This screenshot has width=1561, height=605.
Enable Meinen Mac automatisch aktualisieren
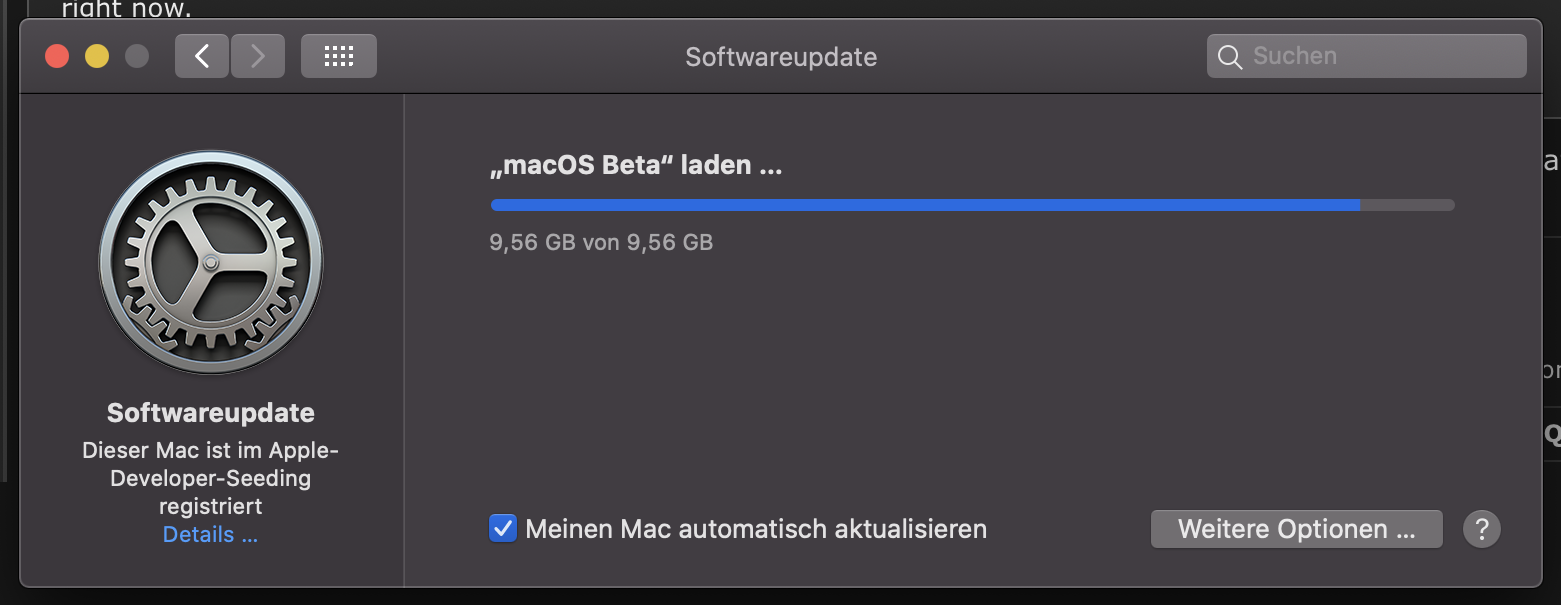503,529
